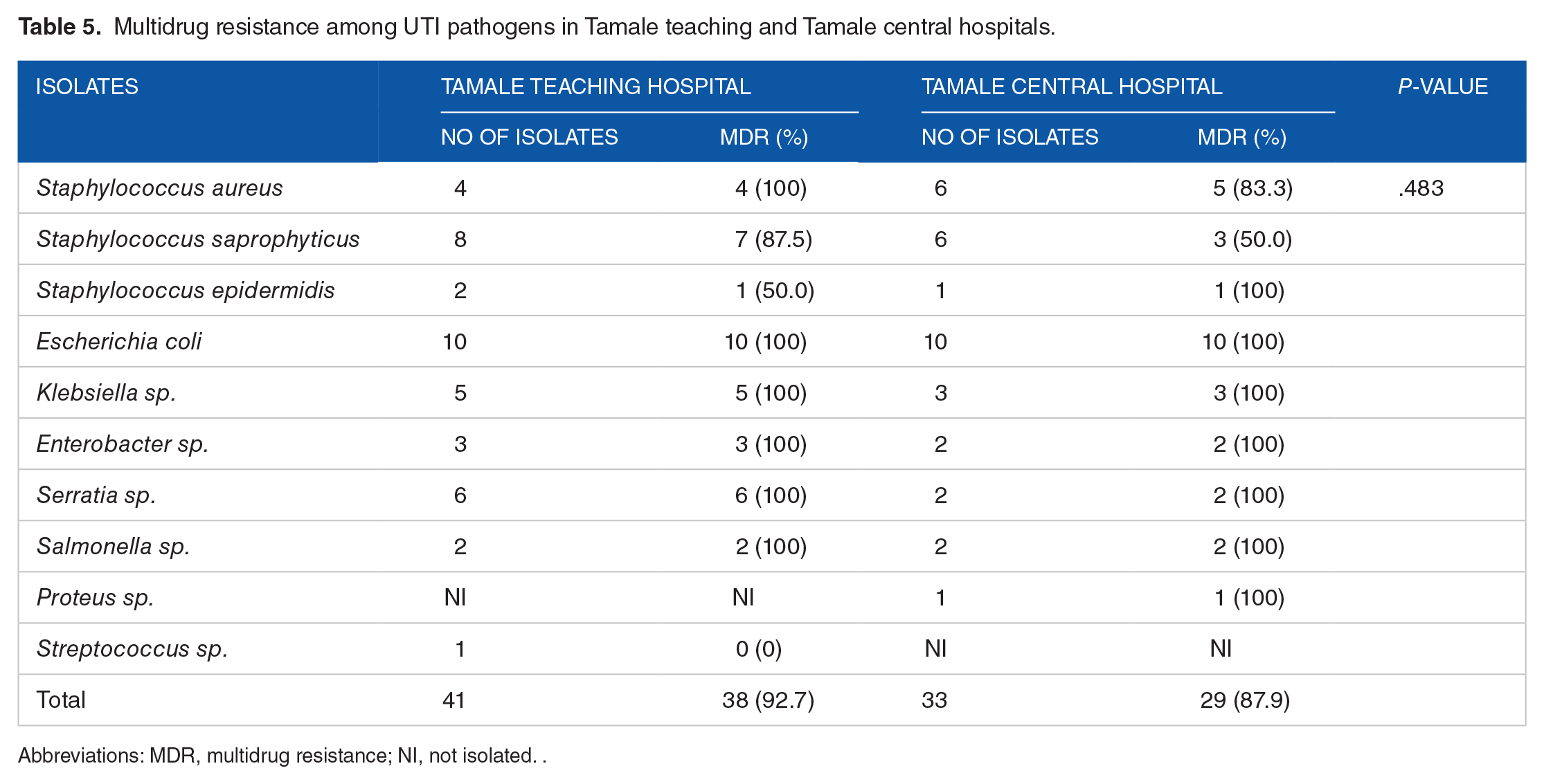
Task: Click the .483 p-value cell
Action: click(x=1421, y=188)
